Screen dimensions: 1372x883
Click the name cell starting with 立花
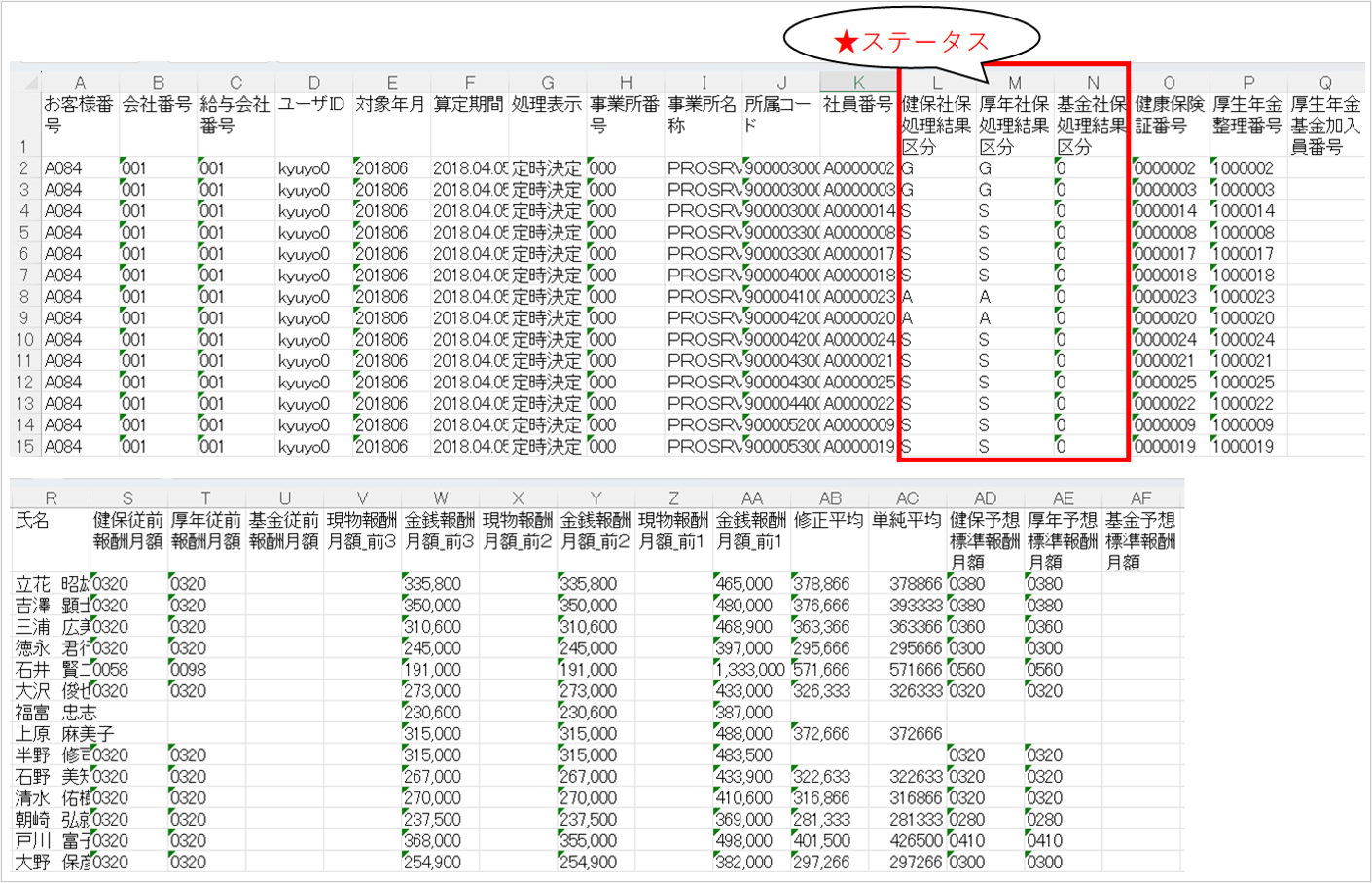[x=51, y=583]
